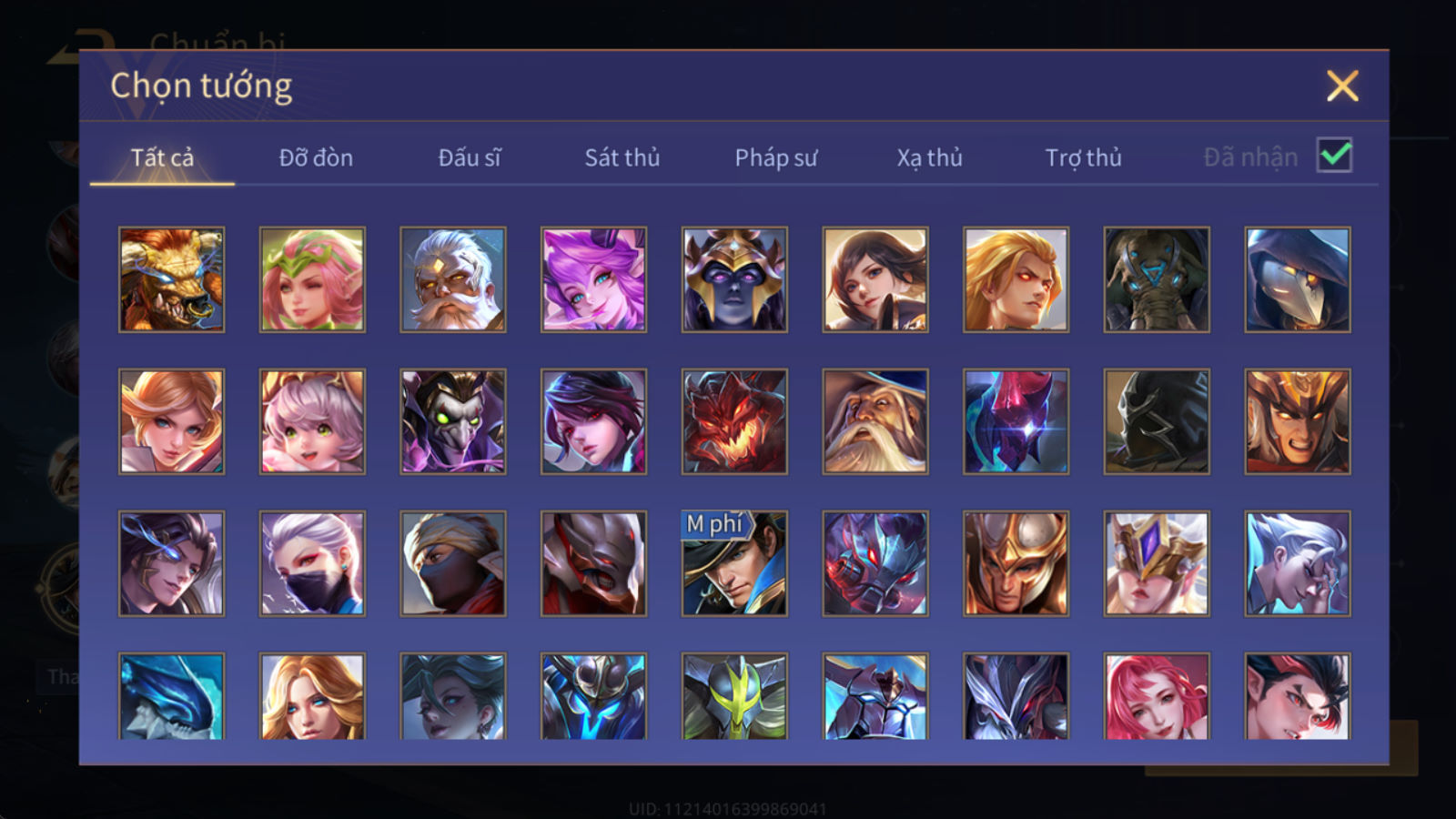Viewport: 1456px width, 819px height.
Task: Choose the white-bearded old man hero portrait
Action: 452,279
